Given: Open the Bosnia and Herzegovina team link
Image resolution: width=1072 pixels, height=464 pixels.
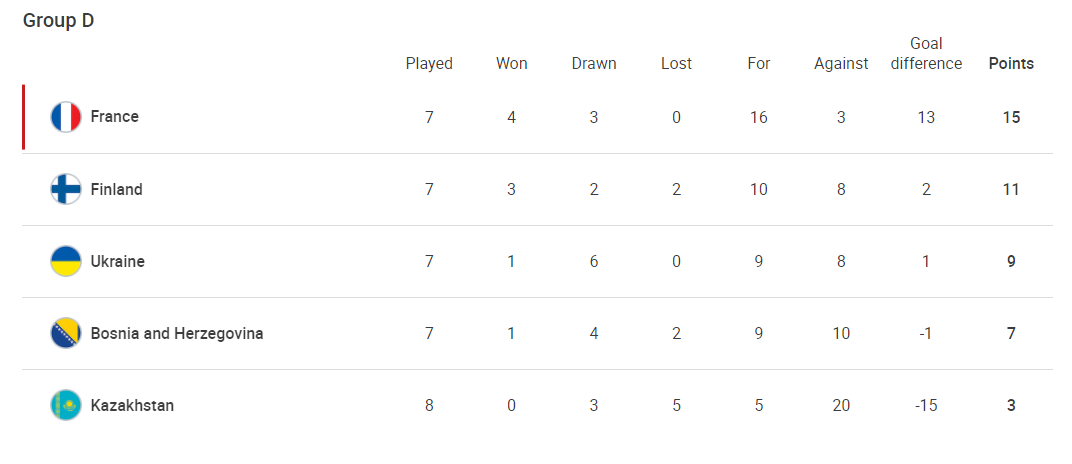Looking at the screenshot, I should tap(176, 333).
